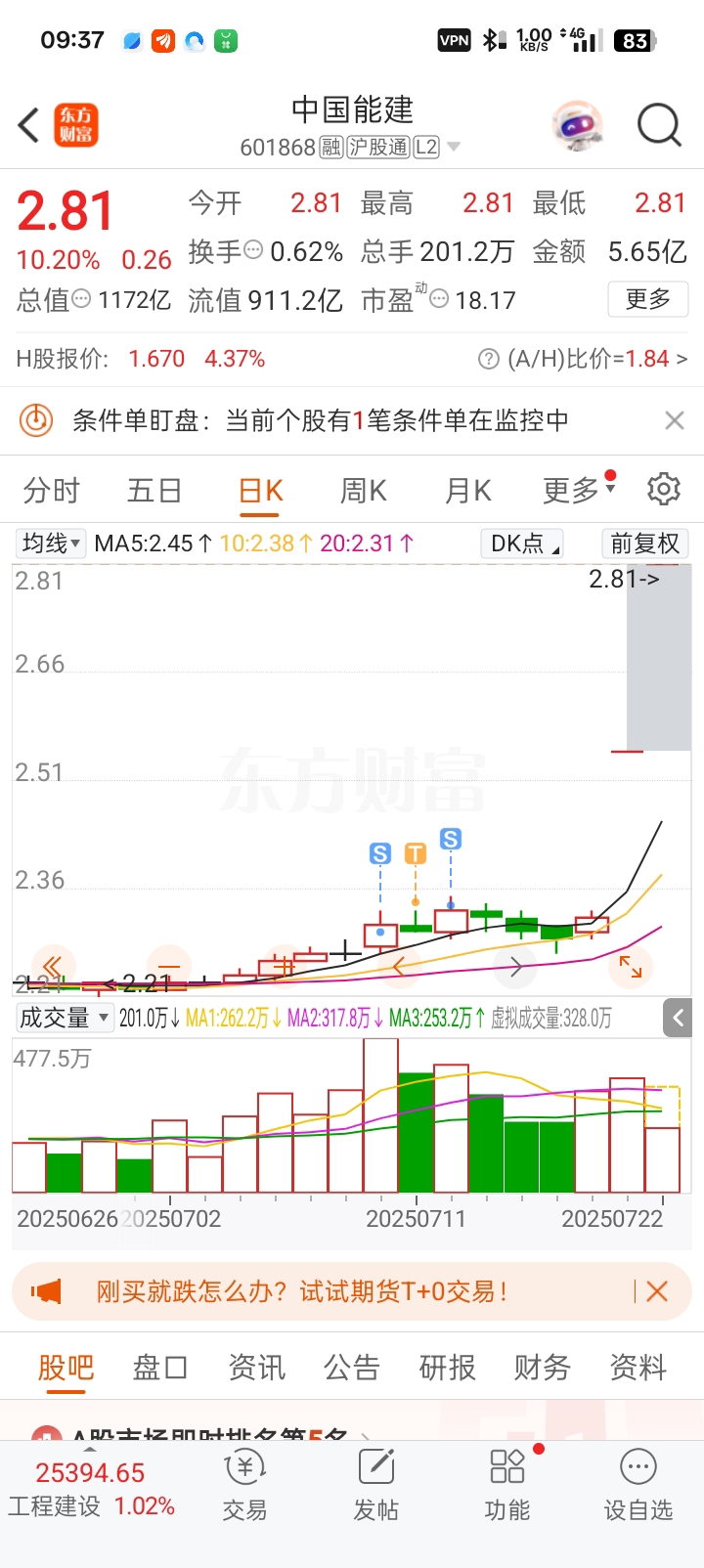Tap the previous-candle left arrow icon
This screenshot has width=704, height=1568.
400,967
